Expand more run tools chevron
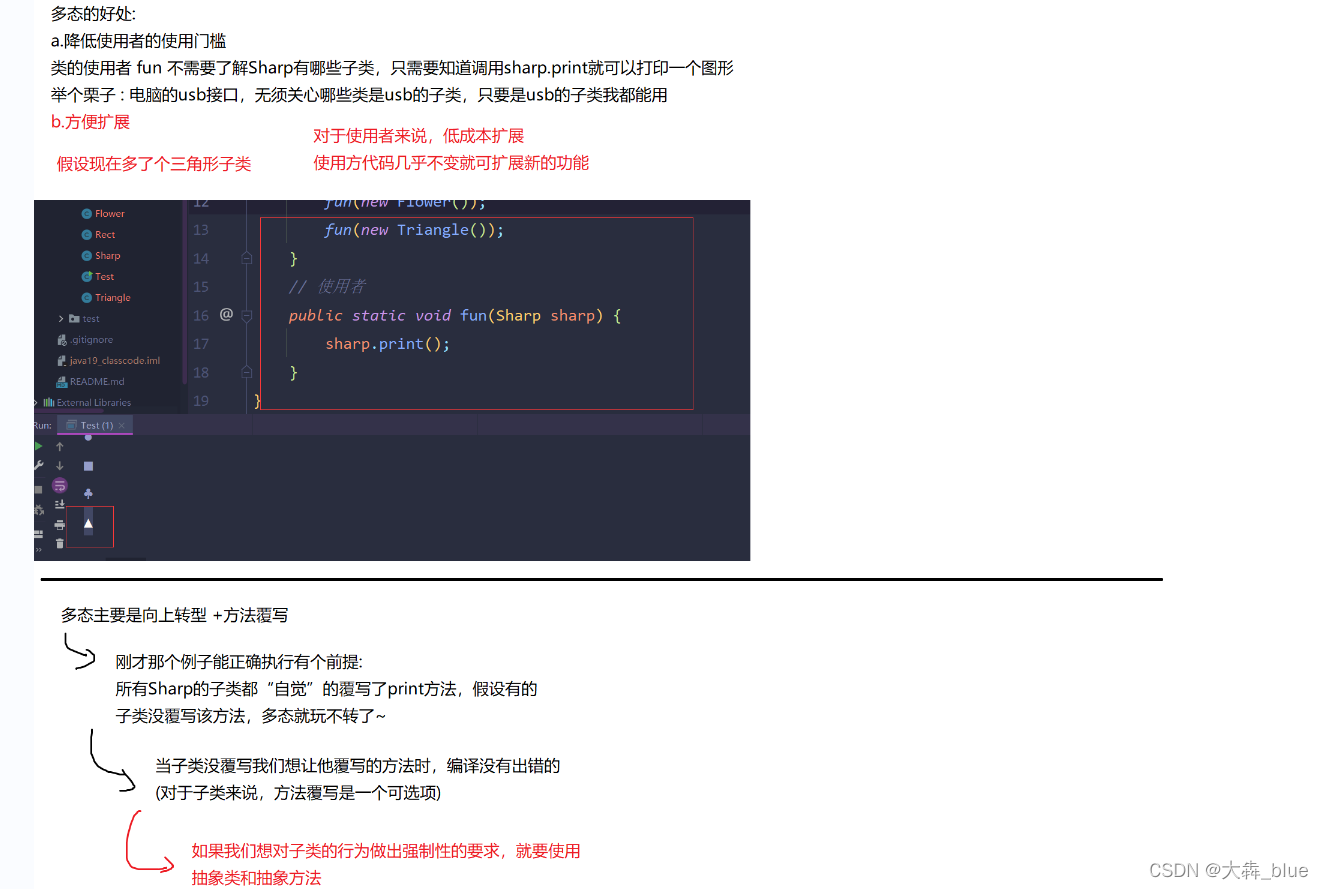 tap(38, 549)
